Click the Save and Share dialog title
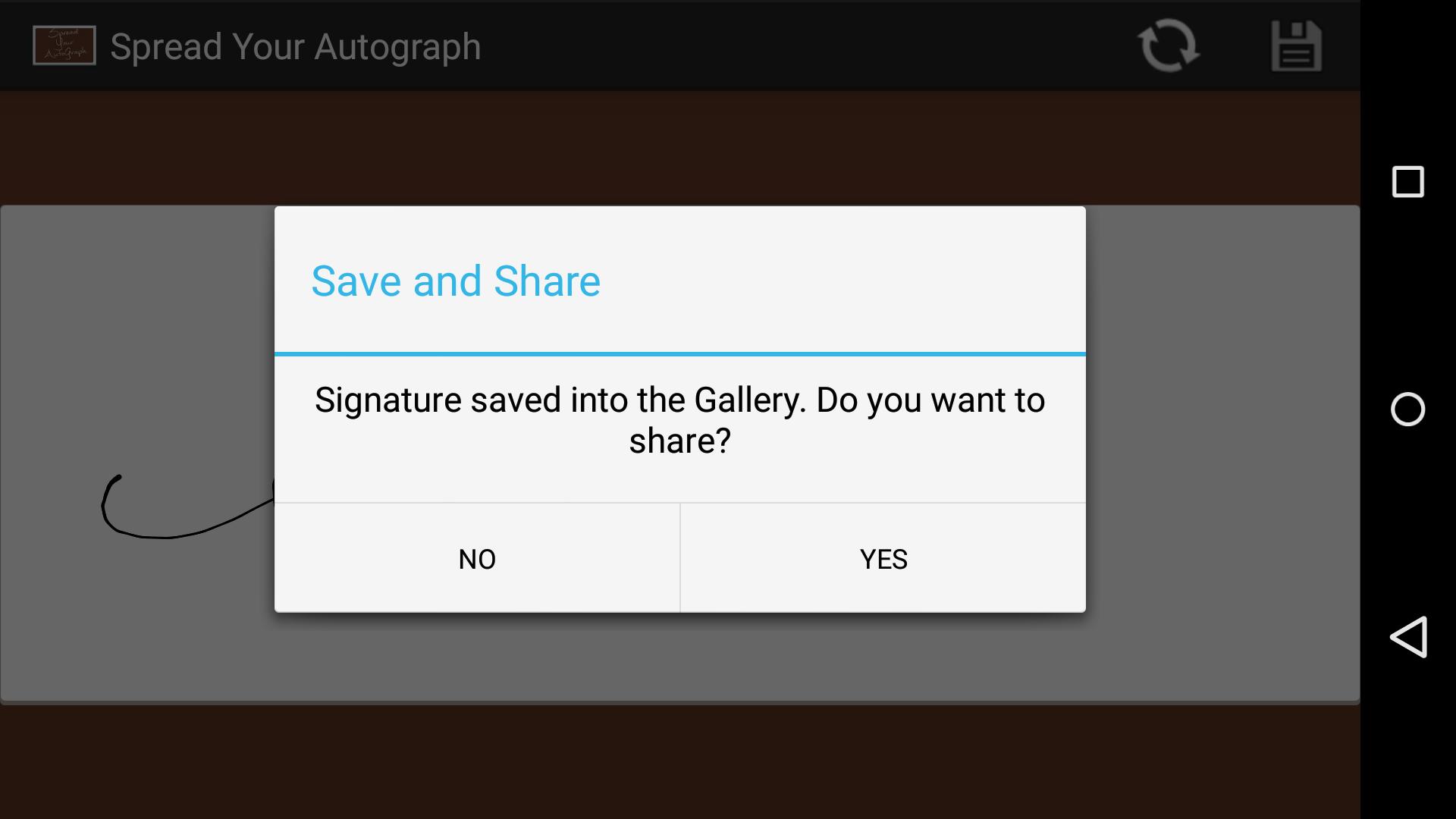Screen dimensions: 1456x819 coord(455,281)
